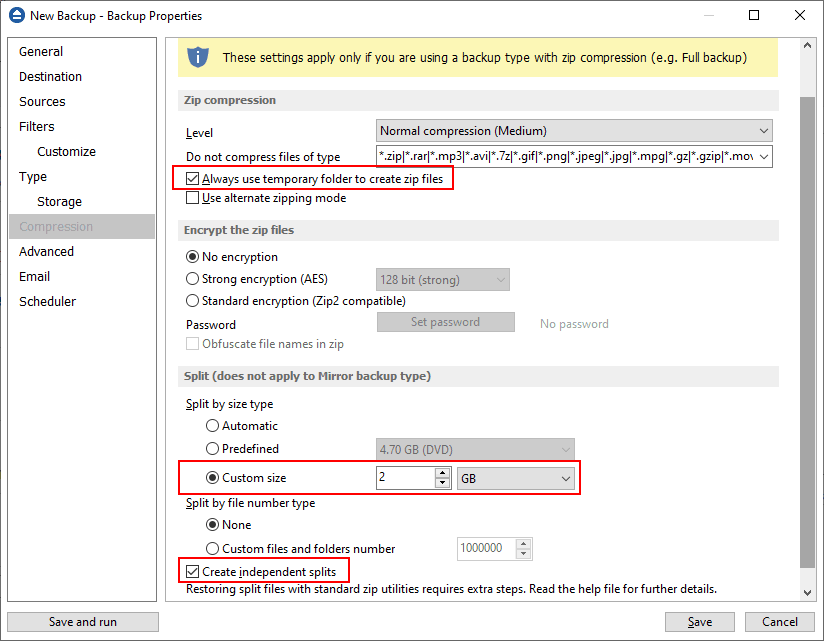Increase files number with up arrow

[x=523, y=544]
